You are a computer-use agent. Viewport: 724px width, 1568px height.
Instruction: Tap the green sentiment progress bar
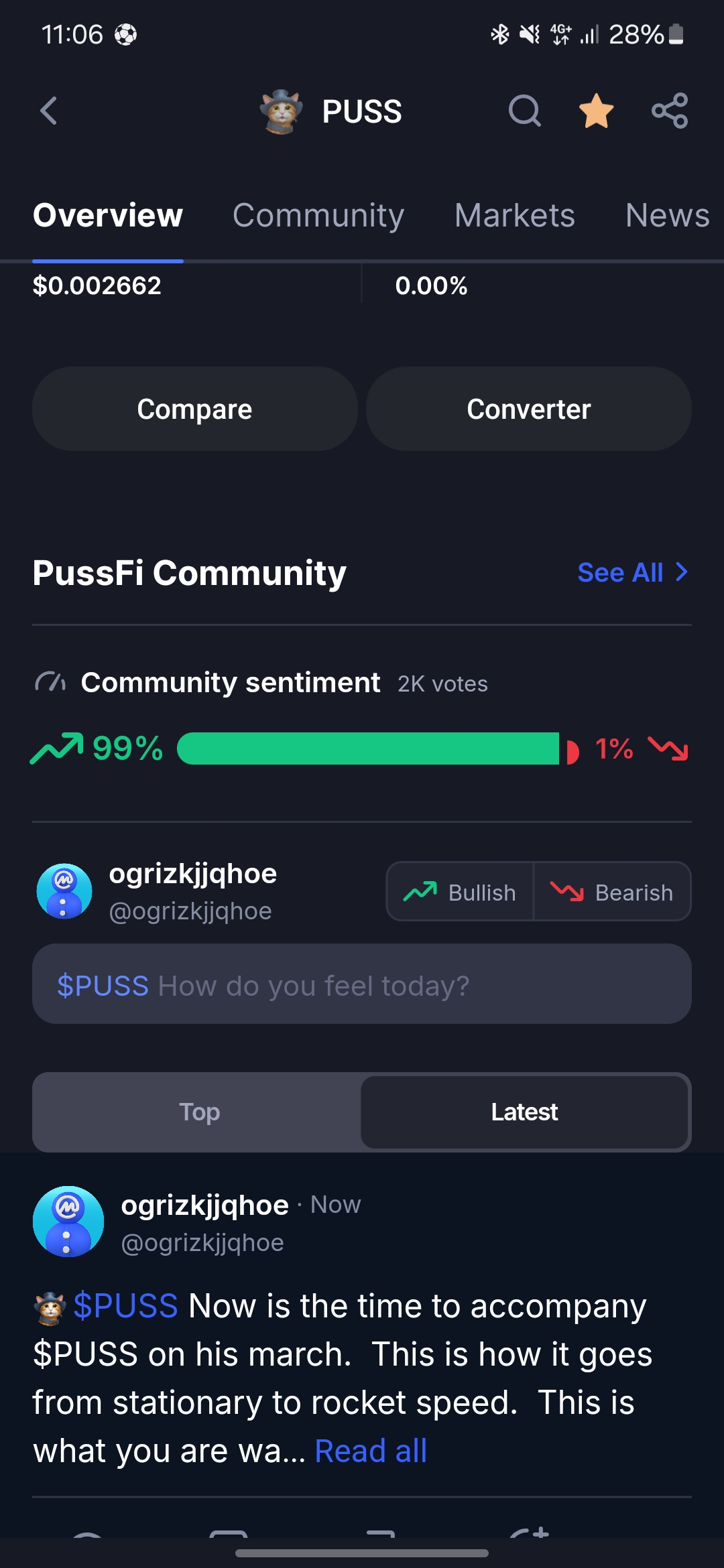click(367, 748)
